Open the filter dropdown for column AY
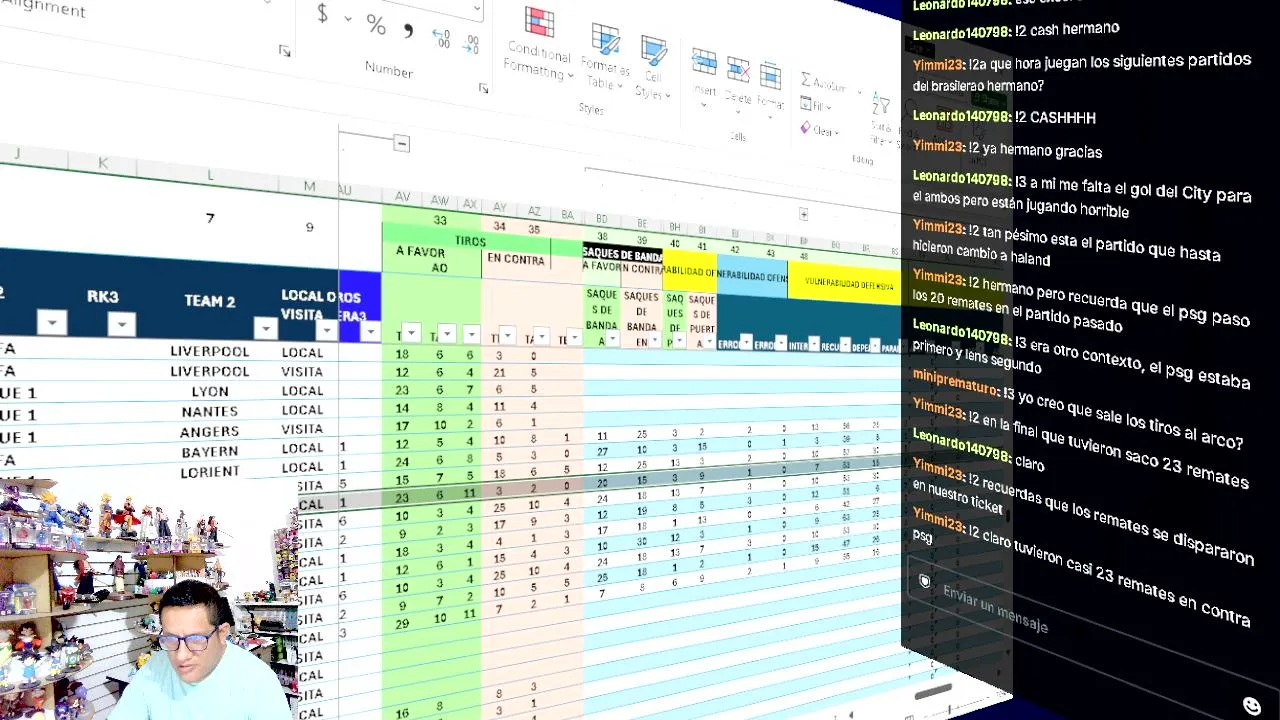The height and width of the screenshot is (720, 1280). coord(507,336)
